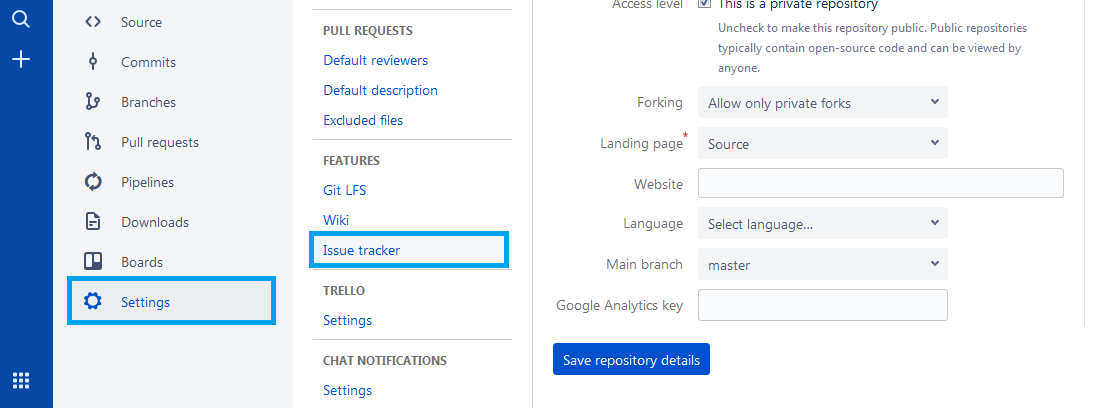Screen dimensions: 1117x408
Task: Click the Website input field
Action: [880, 183]
